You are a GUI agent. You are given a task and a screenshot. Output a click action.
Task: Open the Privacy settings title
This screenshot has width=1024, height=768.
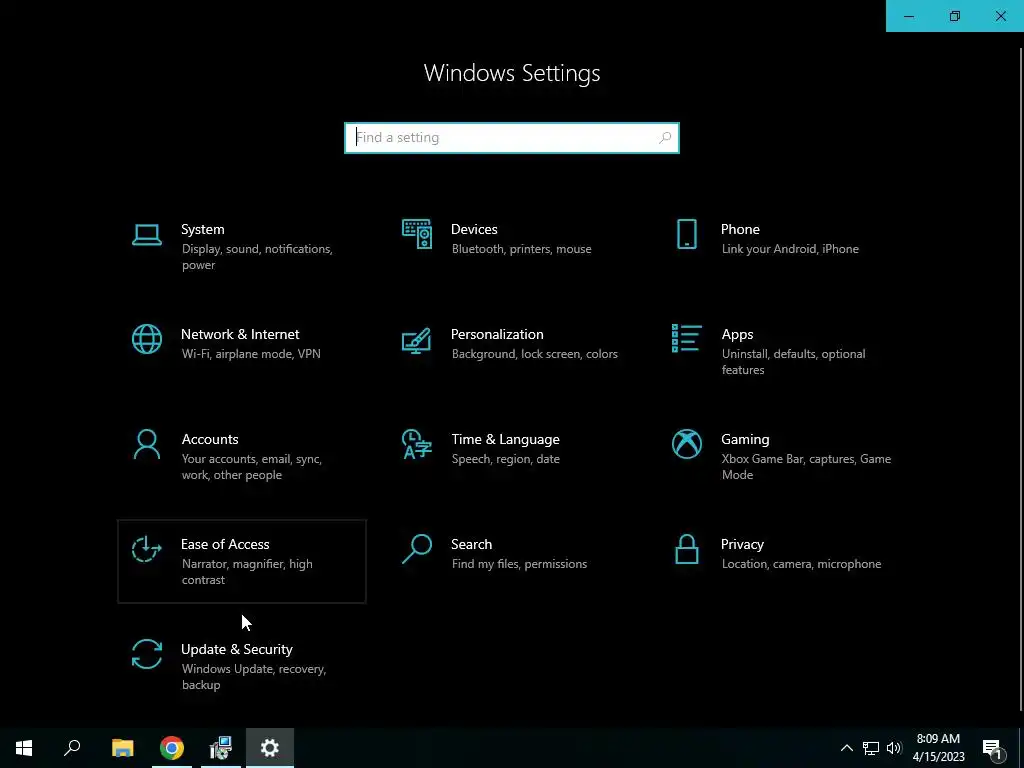click(742, 545)
